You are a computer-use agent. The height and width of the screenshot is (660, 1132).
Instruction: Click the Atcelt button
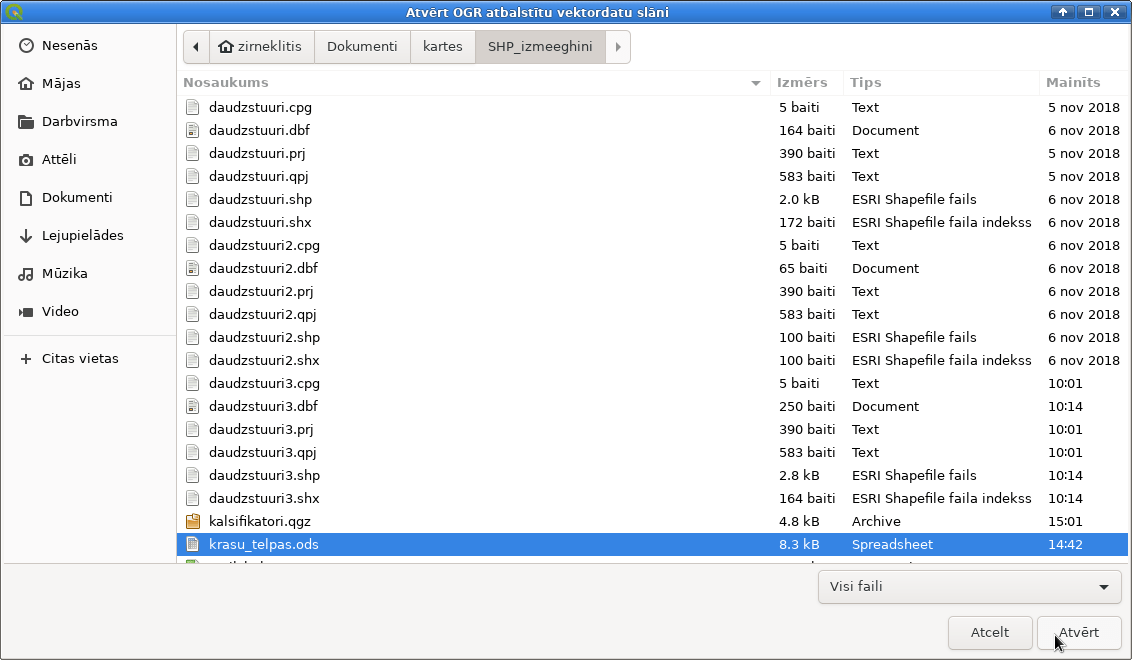990,633
